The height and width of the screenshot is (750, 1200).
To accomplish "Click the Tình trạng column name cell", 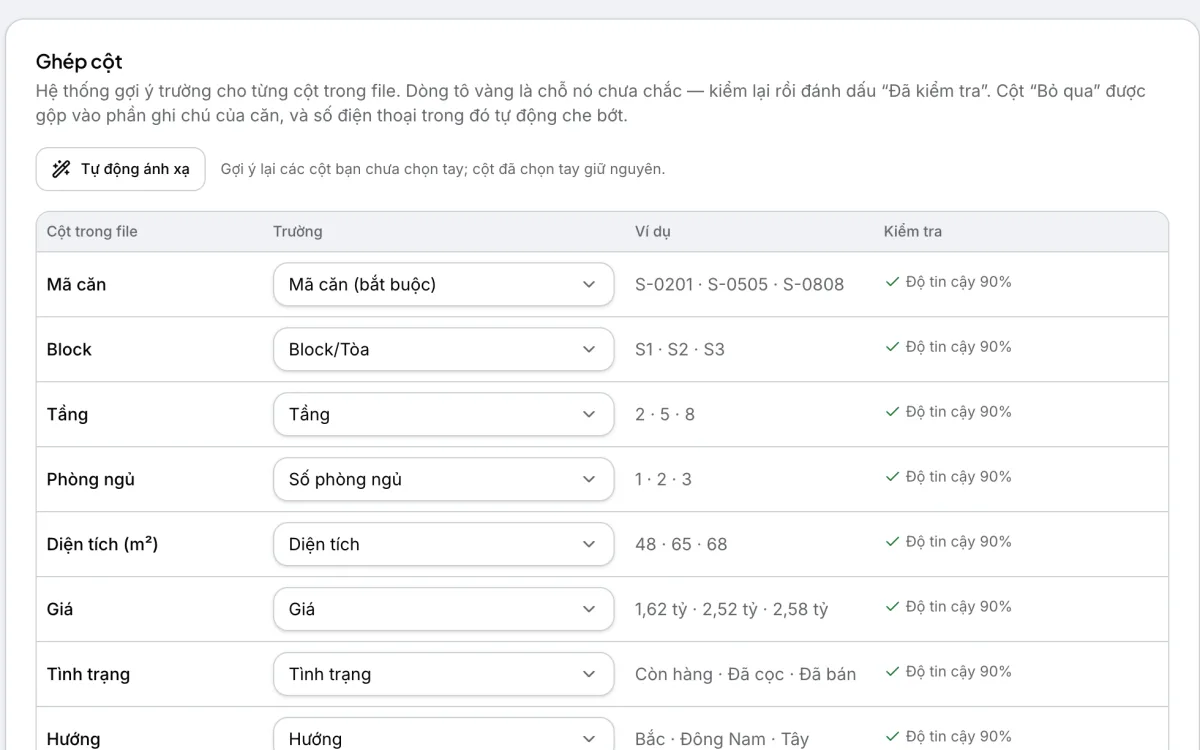I will click(88, 674).
